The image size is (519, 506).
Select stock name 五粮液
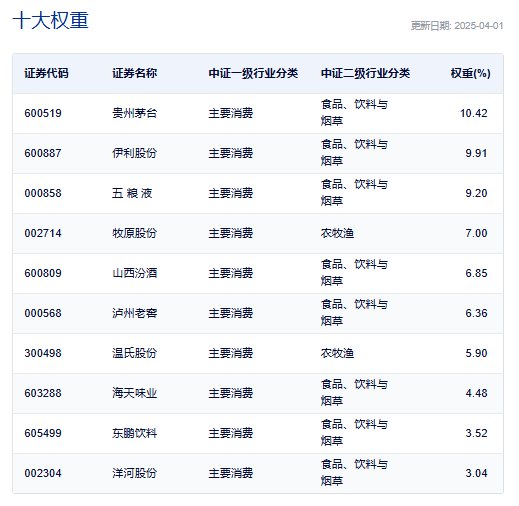click(x=132, y=193)
